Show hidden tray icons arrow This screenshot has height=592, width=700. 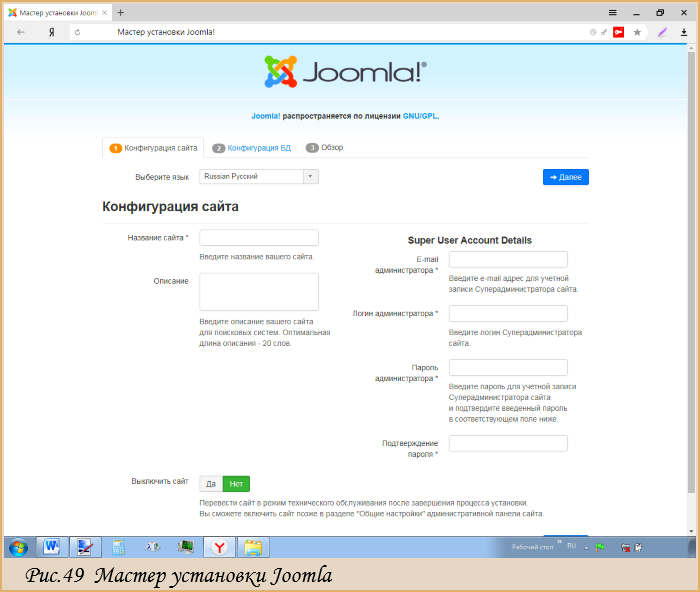(586, 548)
